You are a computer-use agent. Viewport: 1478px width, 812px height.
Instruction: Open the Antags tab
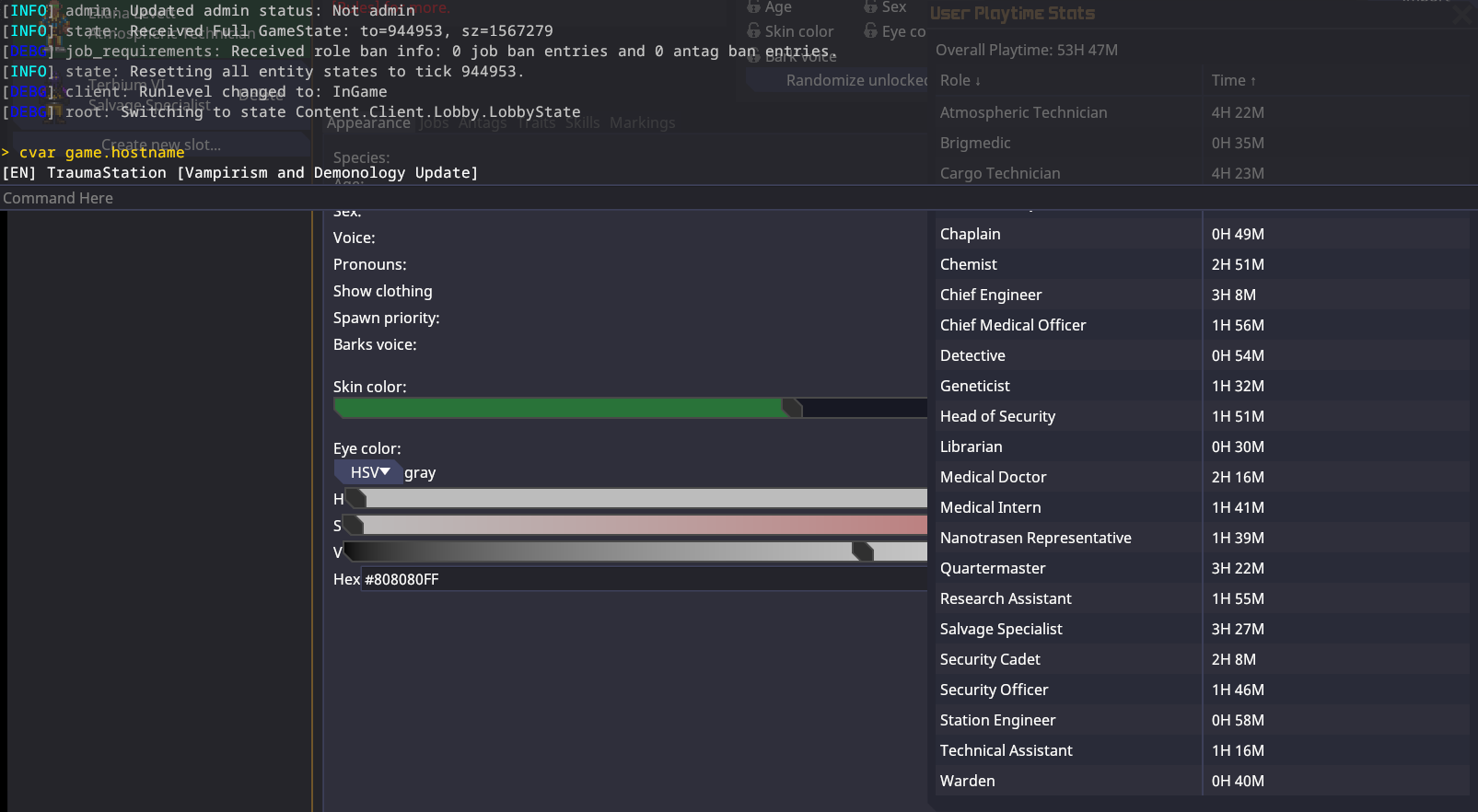482,123
